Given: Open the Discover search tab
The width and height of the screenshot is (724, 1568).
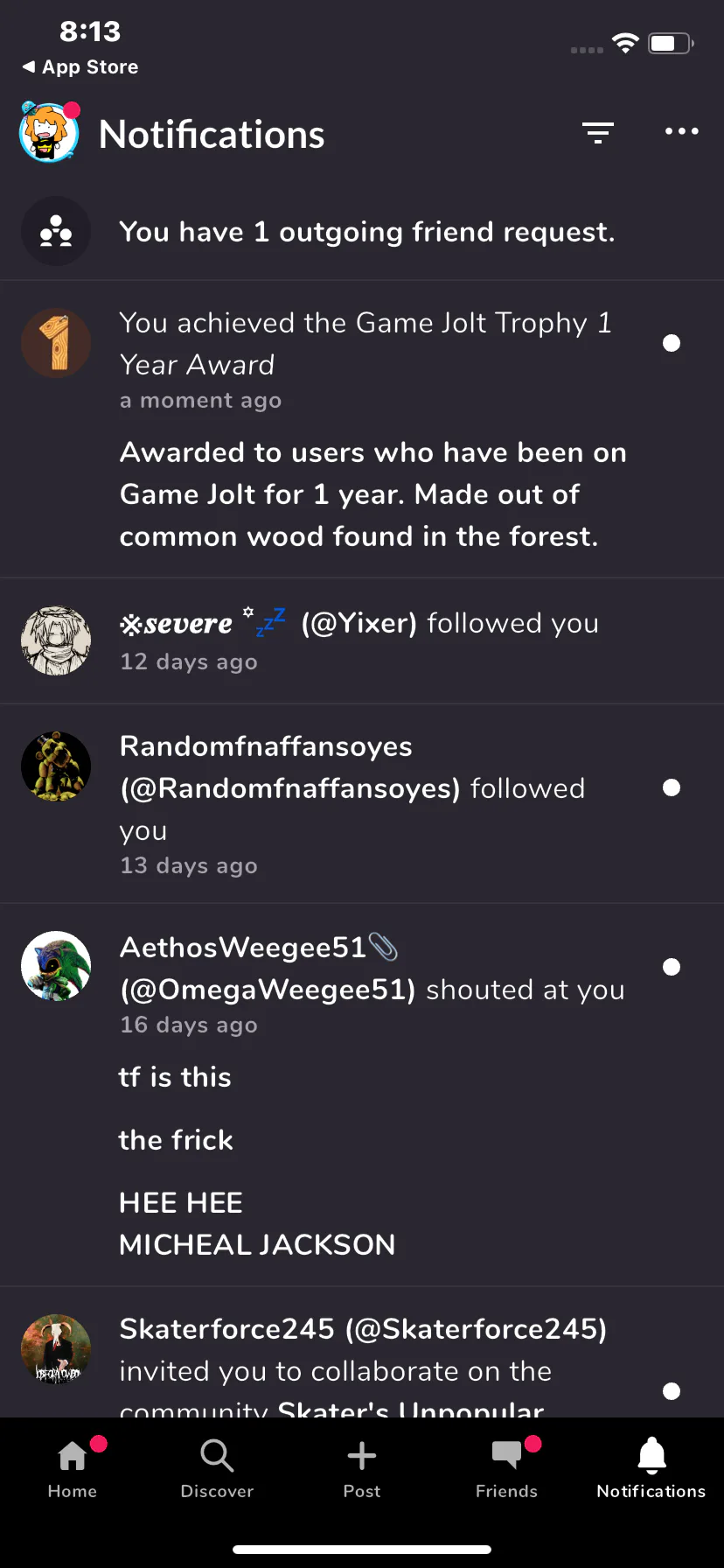Looking at the screenshot, I should point(217,1466).
